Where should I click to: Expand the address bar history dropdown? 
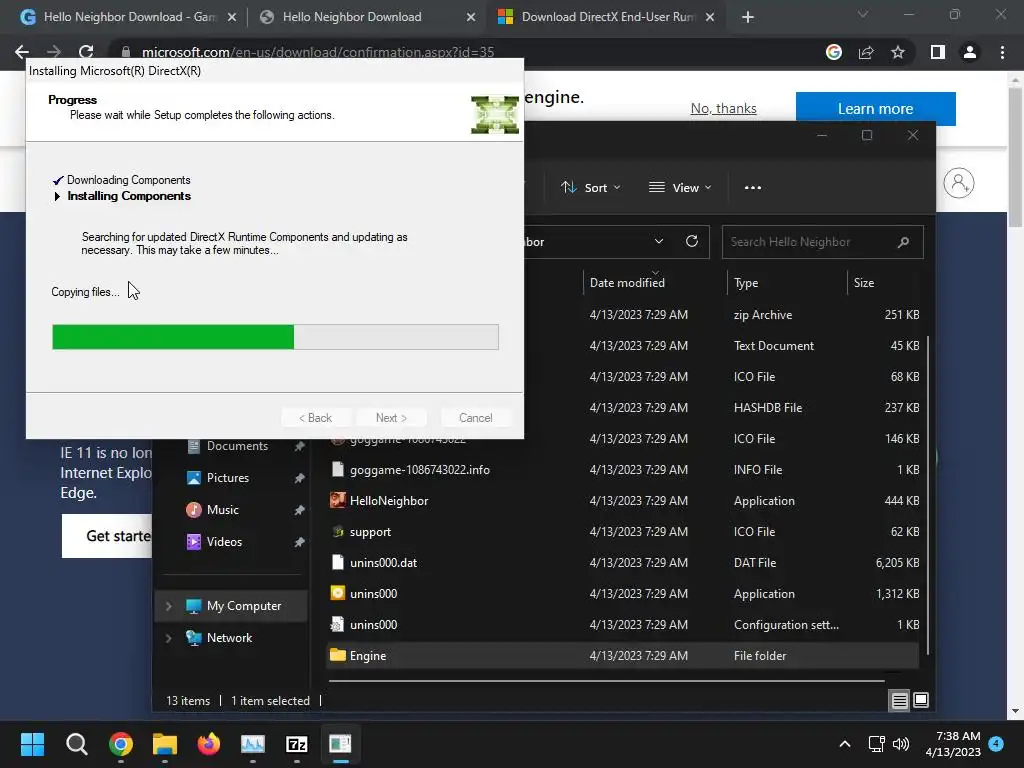658,242
